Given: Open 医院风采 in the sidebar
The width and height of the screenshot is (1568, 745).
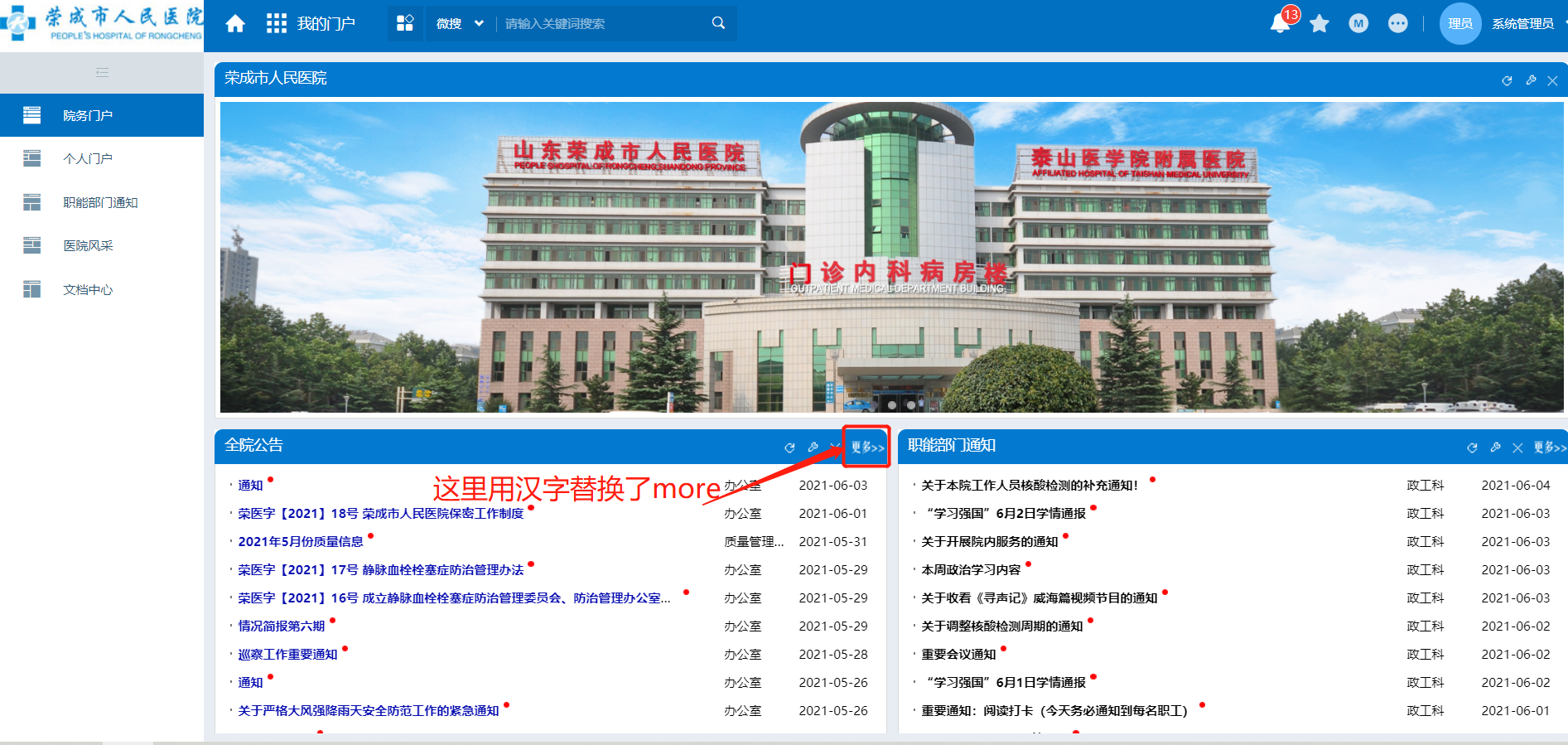Looking at the screenshot, I should (x=102, y=245).
